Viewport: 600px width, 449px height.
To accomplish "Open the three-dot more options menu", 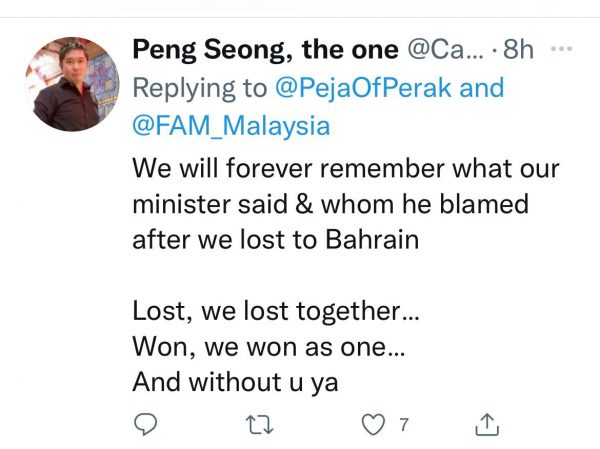I will coord(563,48).
